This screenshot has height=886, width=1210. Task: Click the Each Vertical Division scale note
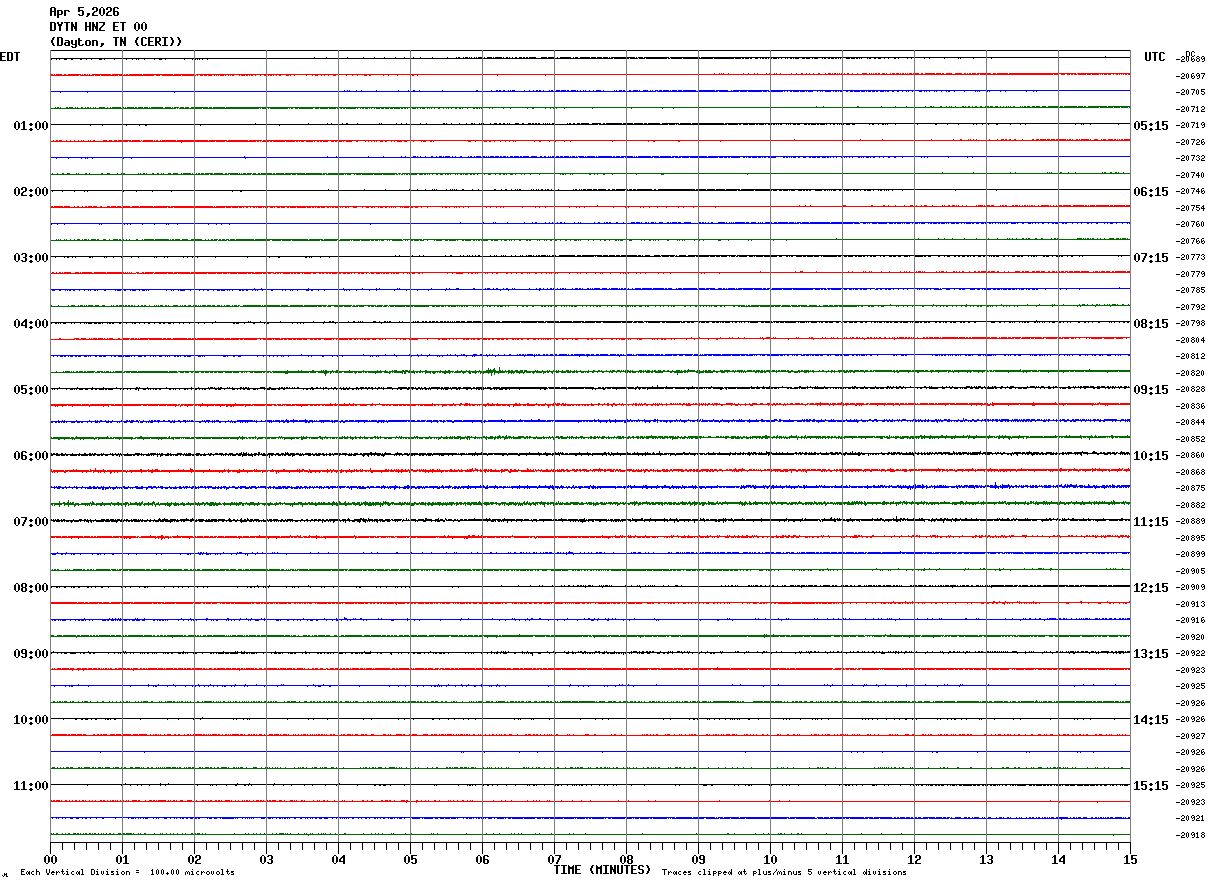tap(127, 872)
